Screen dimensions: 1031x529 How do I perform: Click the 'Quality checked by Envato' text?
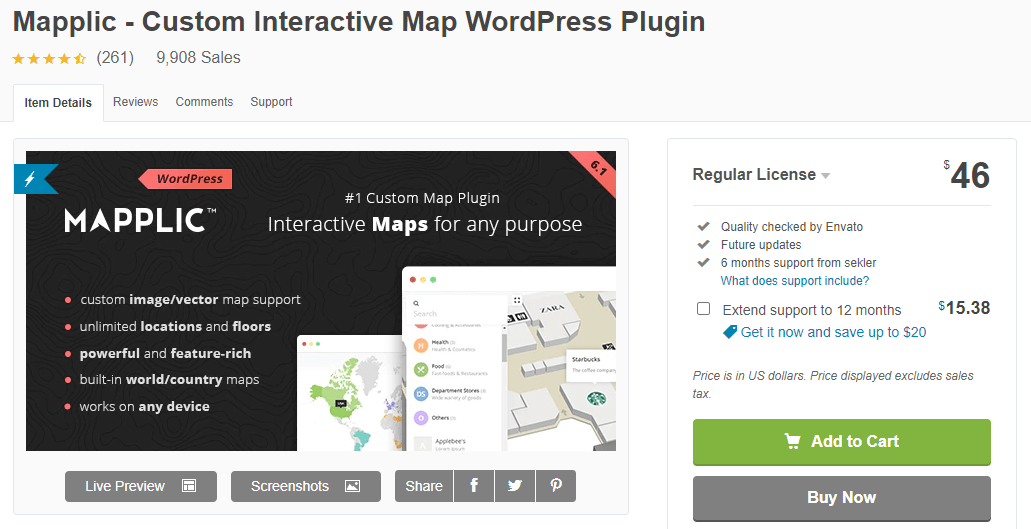click(792, 227)
